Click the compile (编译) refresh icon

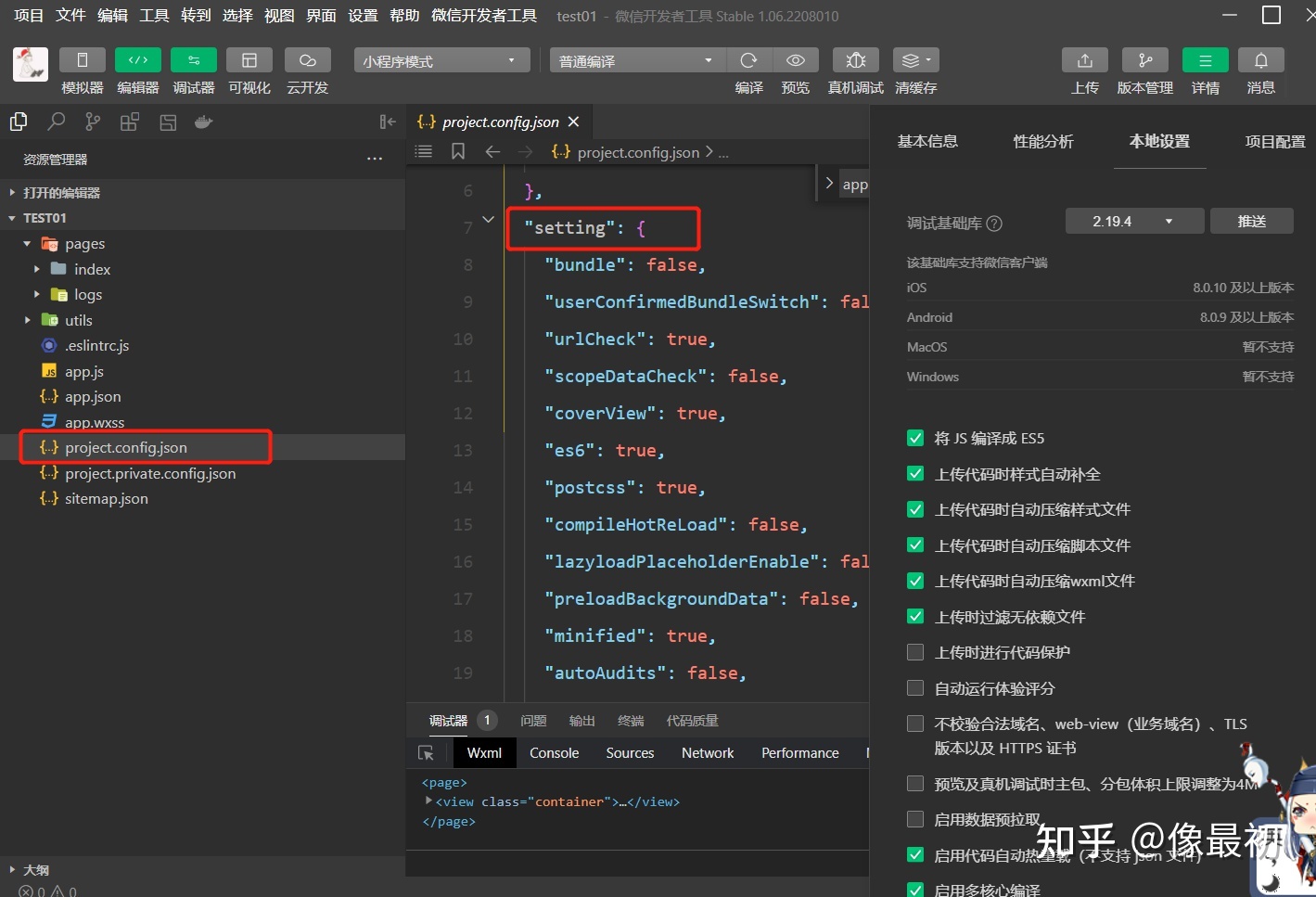coord(748,60)
